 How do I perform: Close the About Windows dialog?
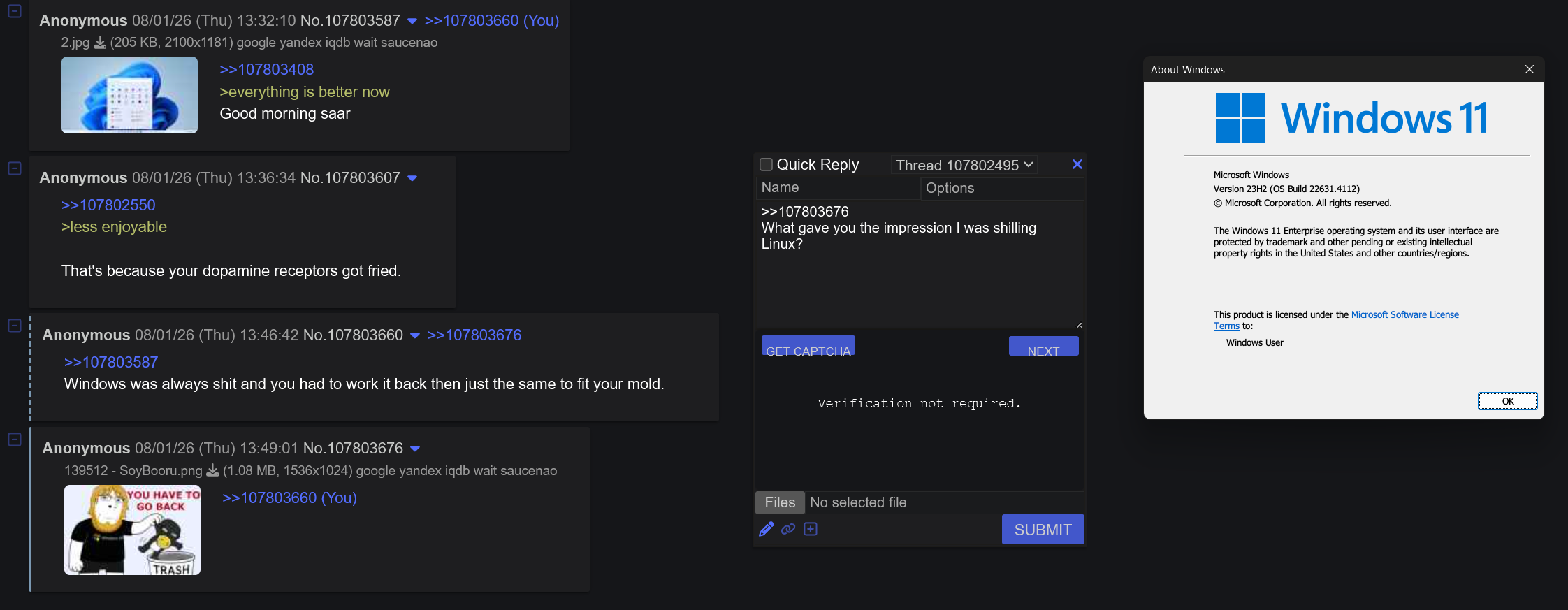(1530, 69)
